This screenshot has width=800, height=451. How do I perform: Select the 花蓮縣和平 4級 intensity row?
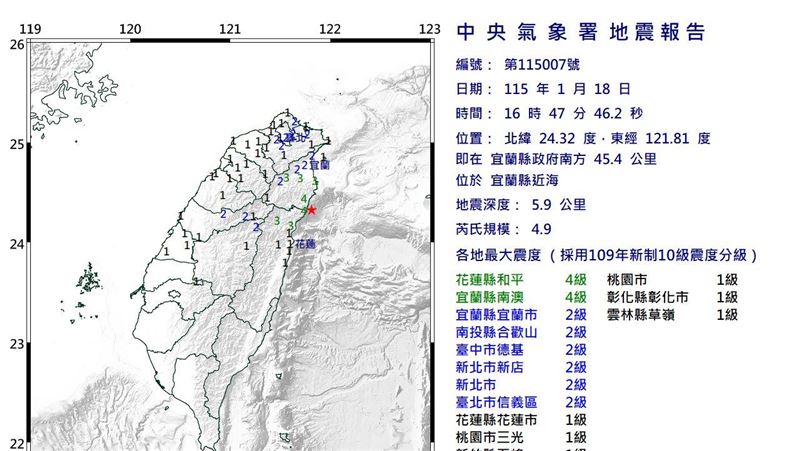click(521, 282)
